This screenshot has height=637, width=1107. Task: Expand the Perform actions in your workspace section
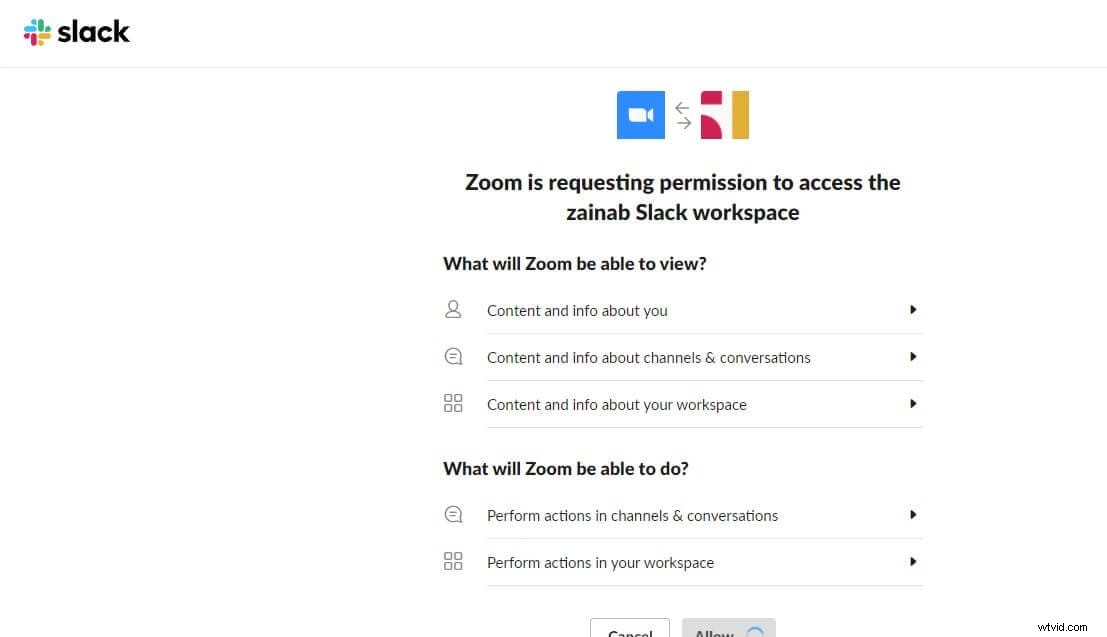[912, 562]
